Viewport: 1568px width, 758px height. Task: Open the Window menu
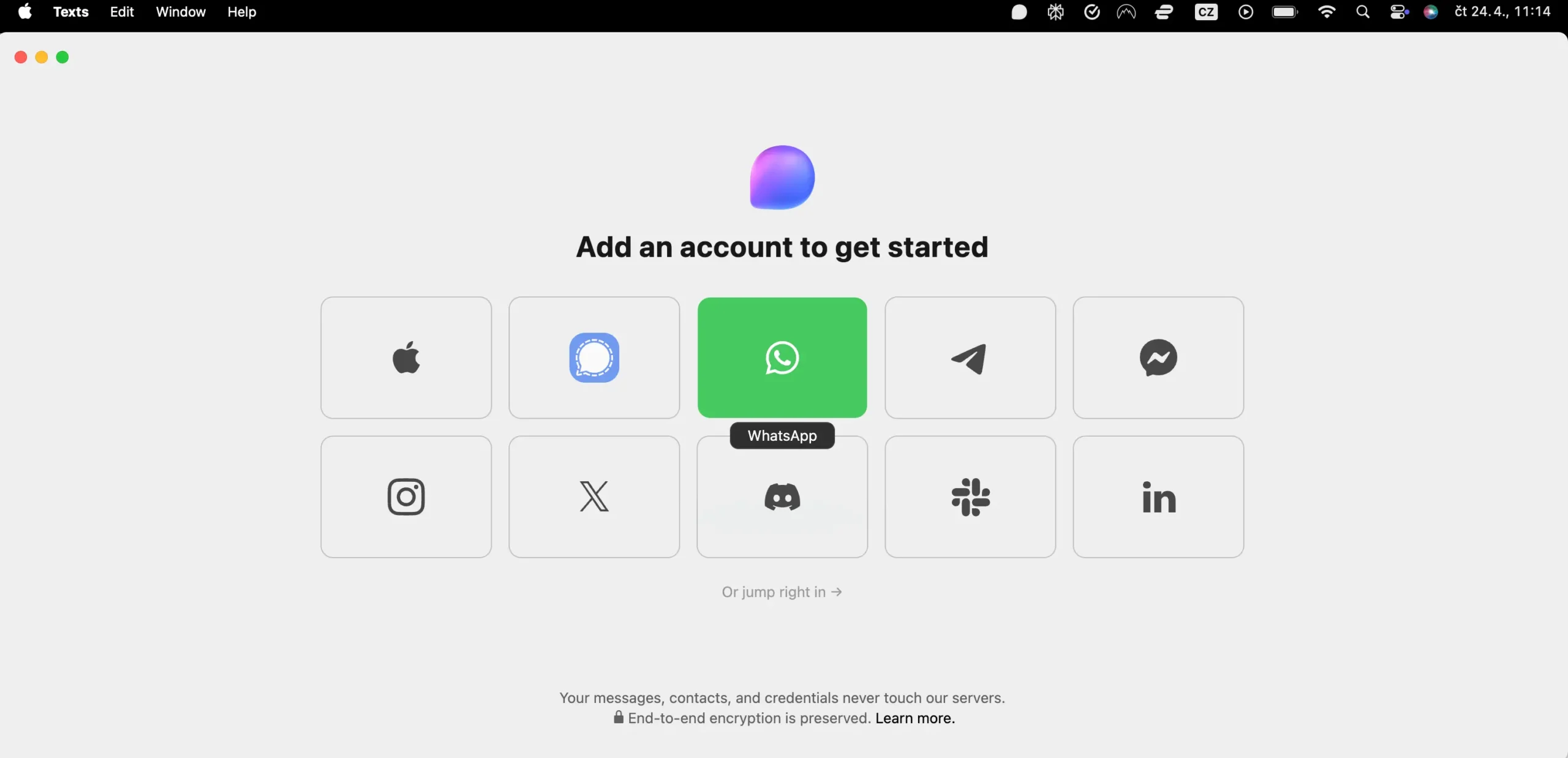pos(180,12)
